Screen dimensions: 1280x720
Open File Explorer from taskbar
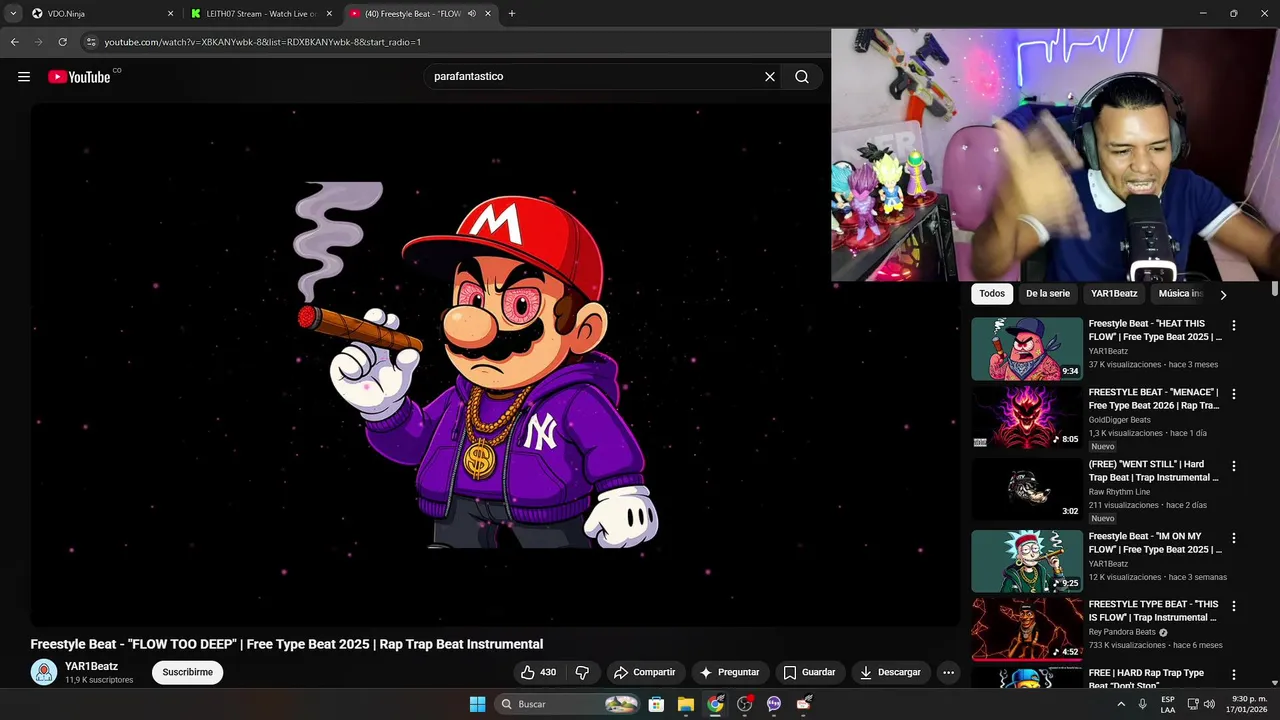click(x=686, y=704)
